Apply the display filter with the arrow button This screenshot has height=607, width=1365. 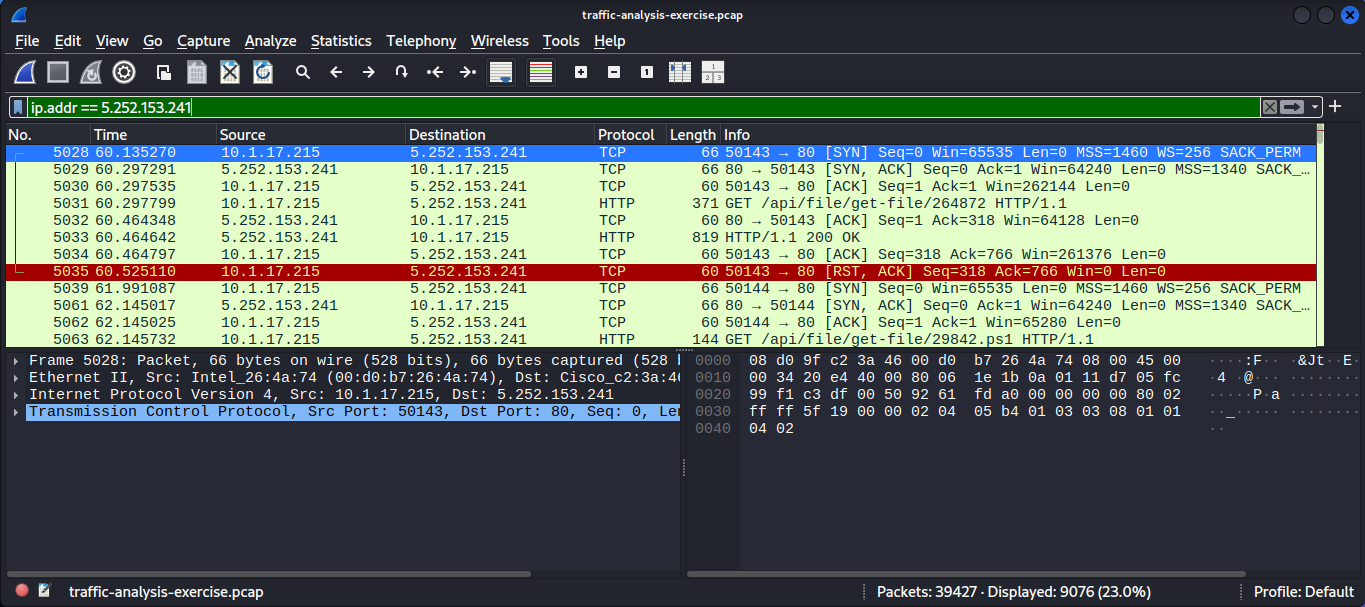click(1290, 106)
